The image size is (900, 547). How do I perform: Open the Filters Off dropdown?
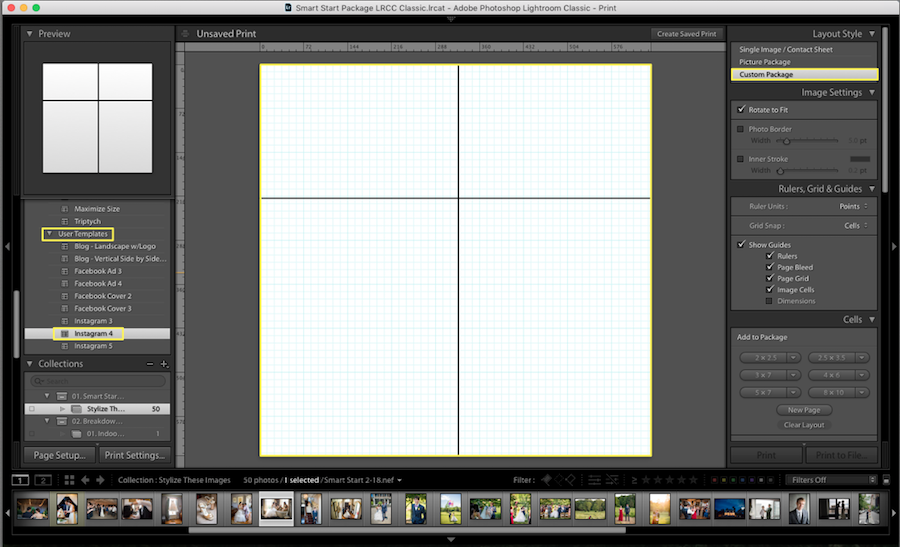(x=829, y=480)
